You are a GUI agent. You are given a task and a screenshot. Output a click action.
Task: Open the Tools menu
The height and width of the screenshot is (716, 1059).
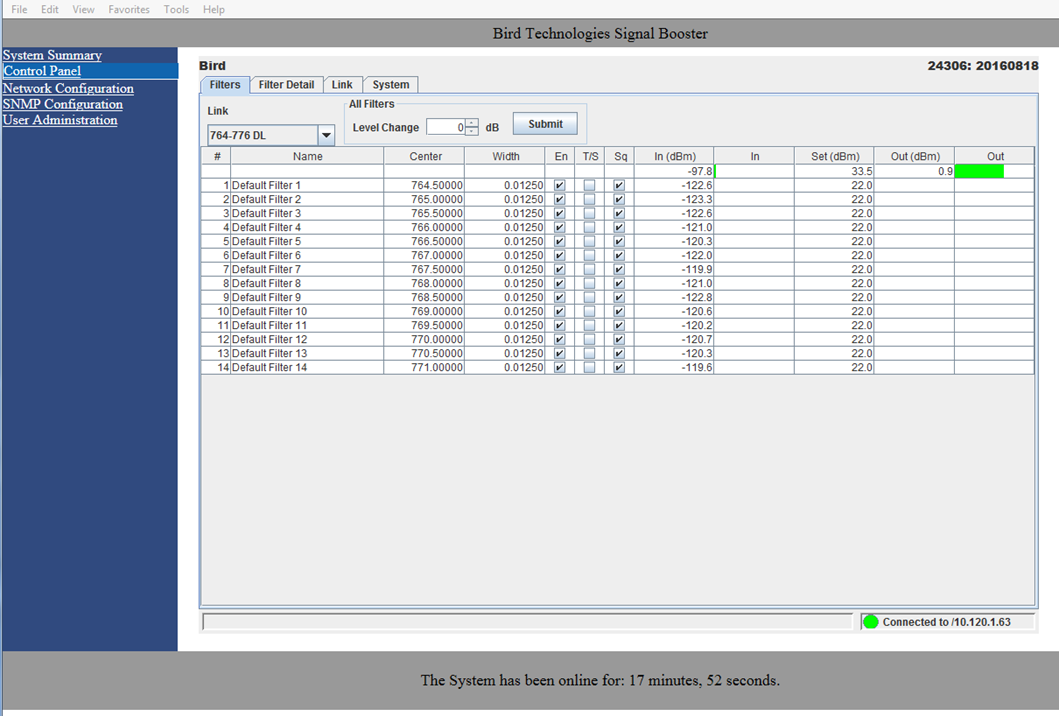click(176, 9)
